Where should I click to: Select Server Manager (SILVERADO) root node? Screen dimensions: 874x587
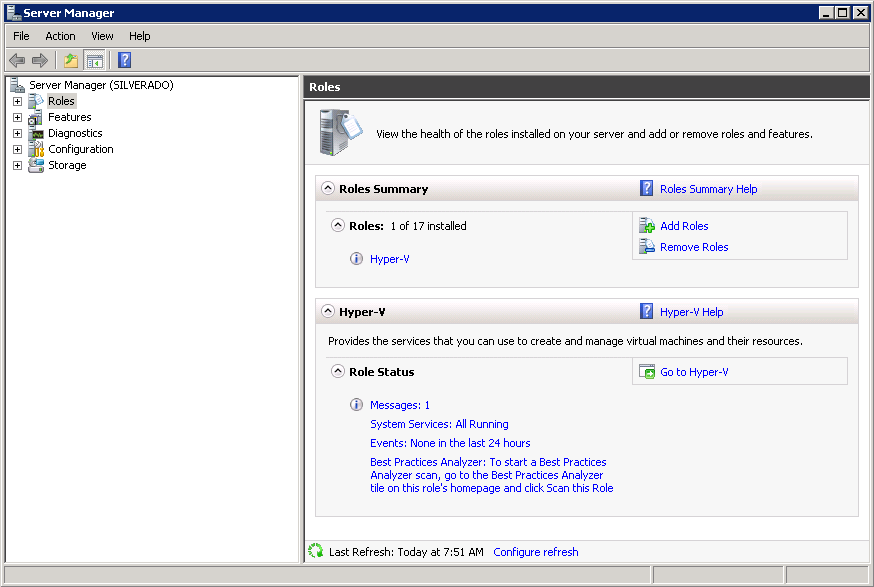point(101,85)
